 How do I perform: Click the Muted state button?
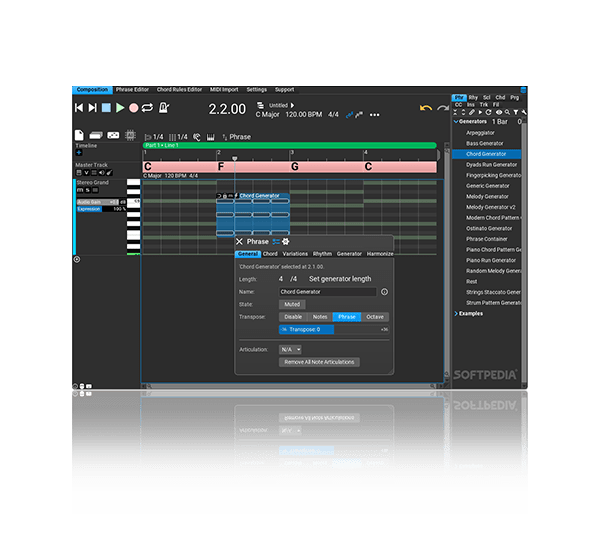pyautogui.click(x=292, y=305)
